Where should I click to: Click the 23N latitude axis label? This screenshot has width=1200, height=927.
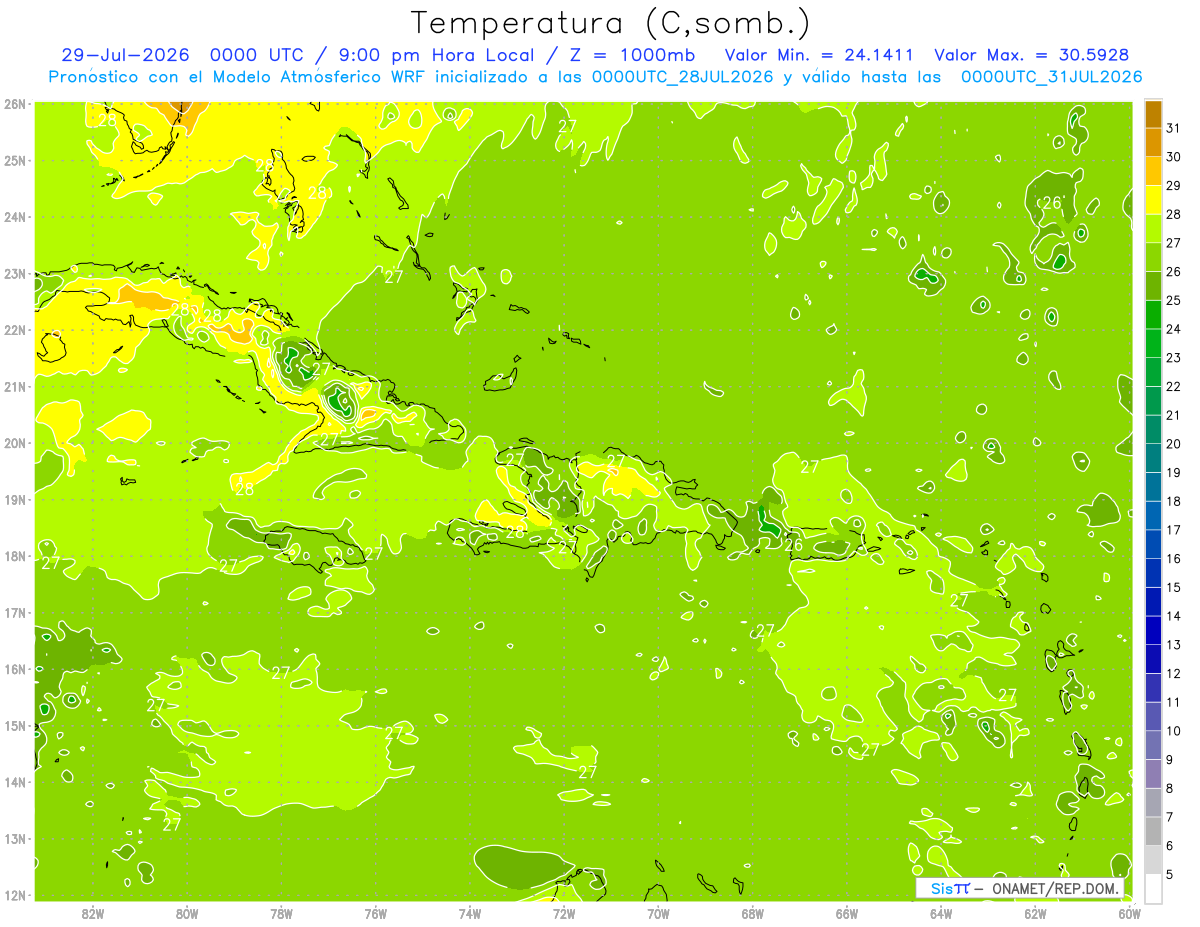click(14, 273)
